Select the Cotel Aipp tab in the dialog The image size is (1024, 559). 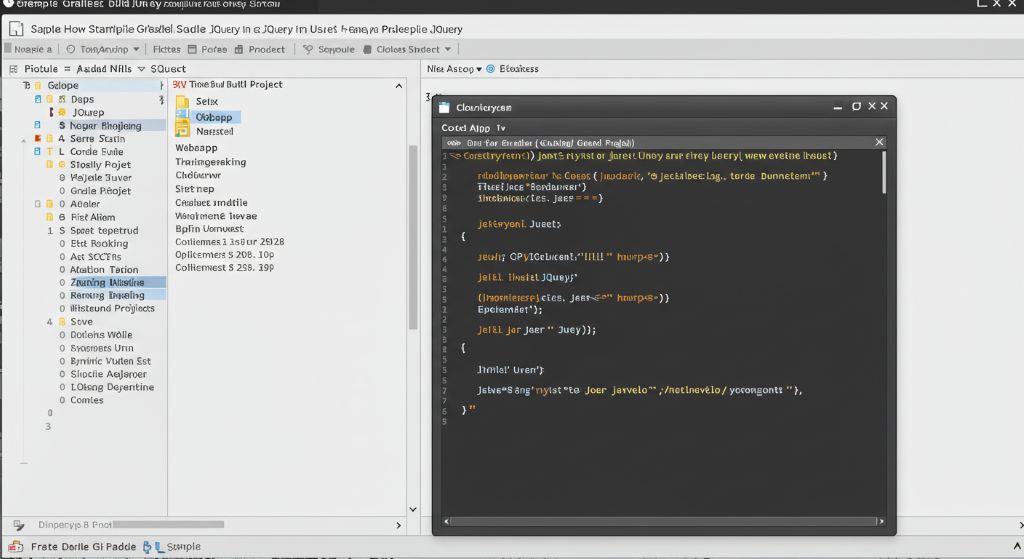pos(467,128)
